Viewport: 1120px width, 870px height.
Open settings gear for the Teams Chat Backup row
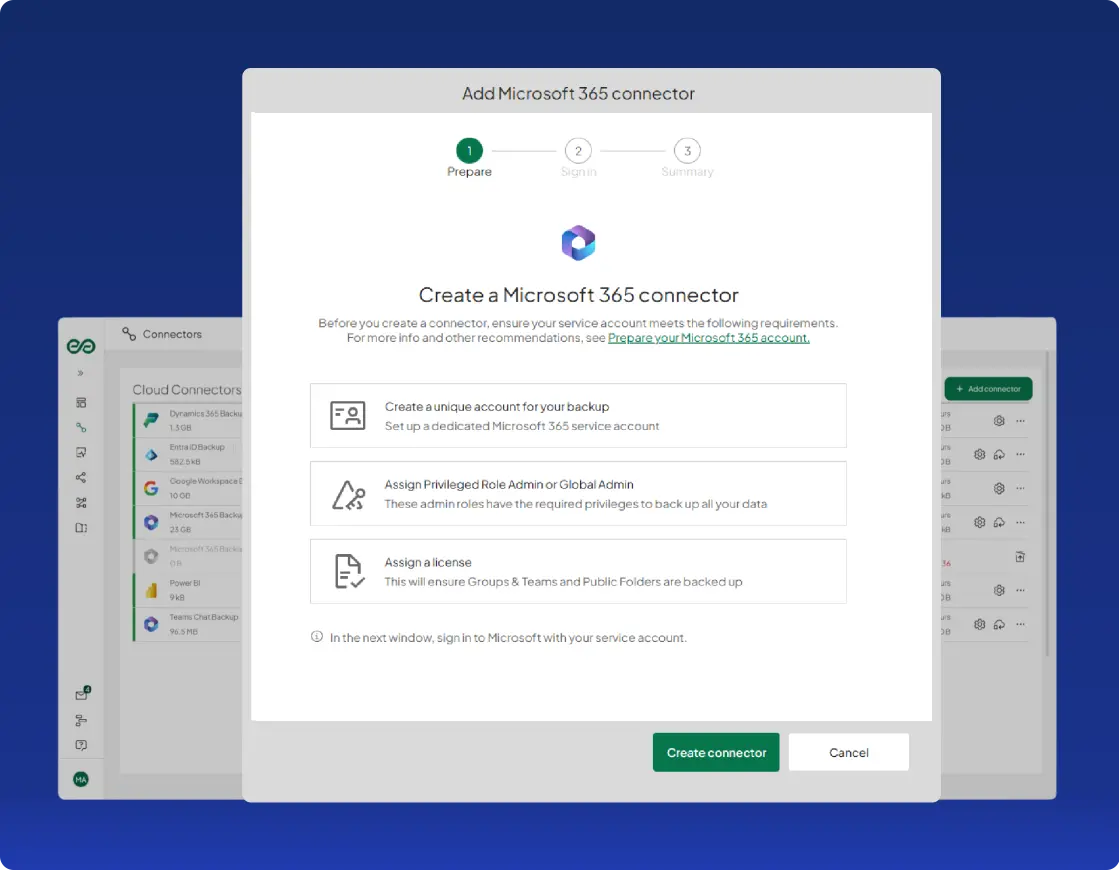point(979,624)
